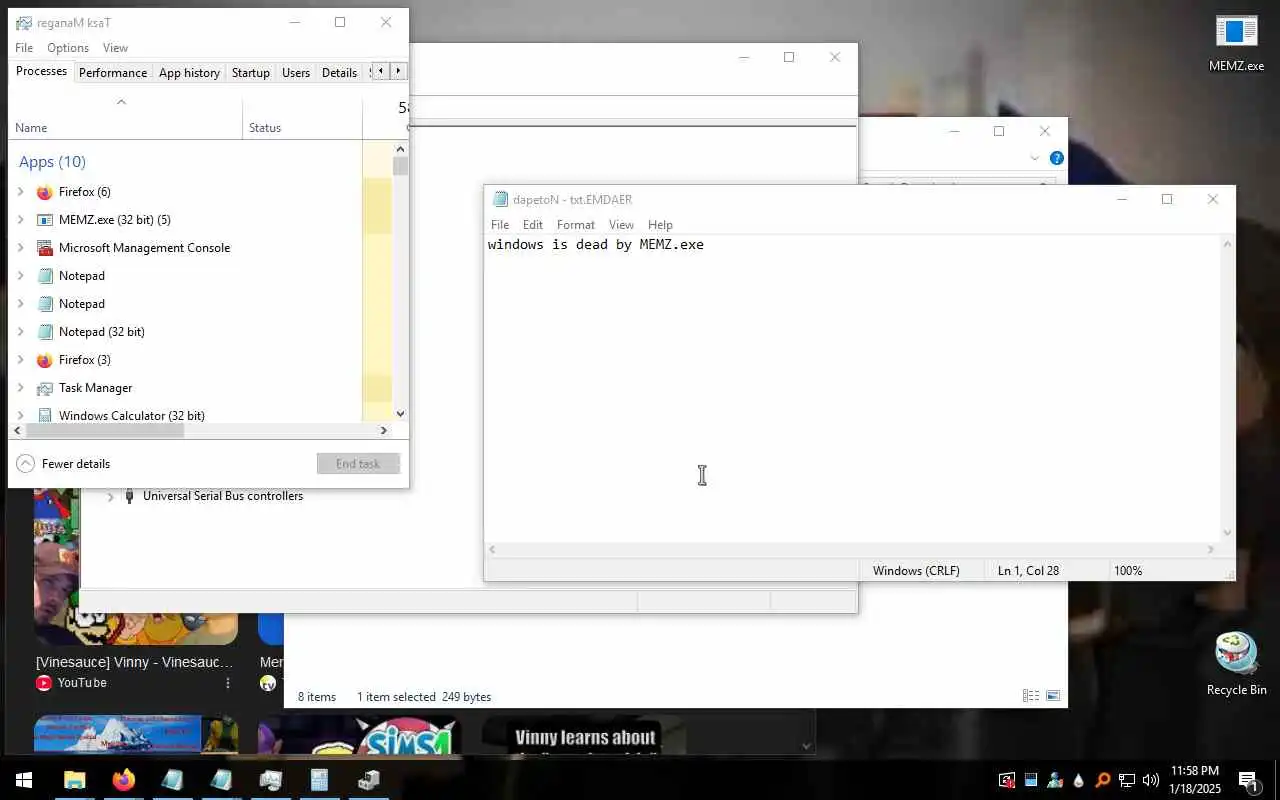Screen dimensions: 1280x800
Task: Click the Firefox (6) app icon in Task Manager
Action: tap(44, 192)
